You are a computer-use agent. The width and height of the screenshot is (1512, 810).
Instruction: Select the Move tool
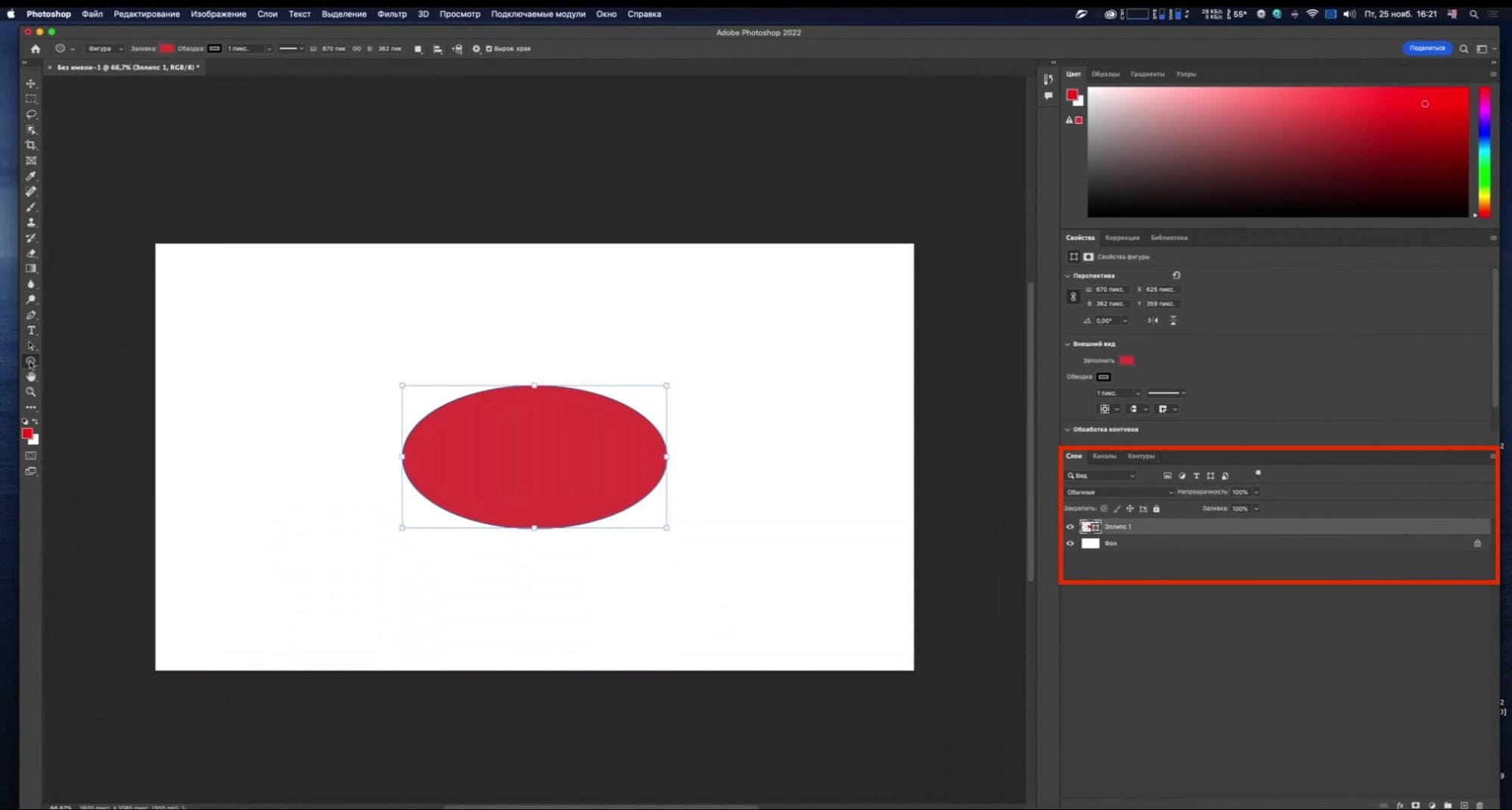pyautogui.click(x=31, y=83)
